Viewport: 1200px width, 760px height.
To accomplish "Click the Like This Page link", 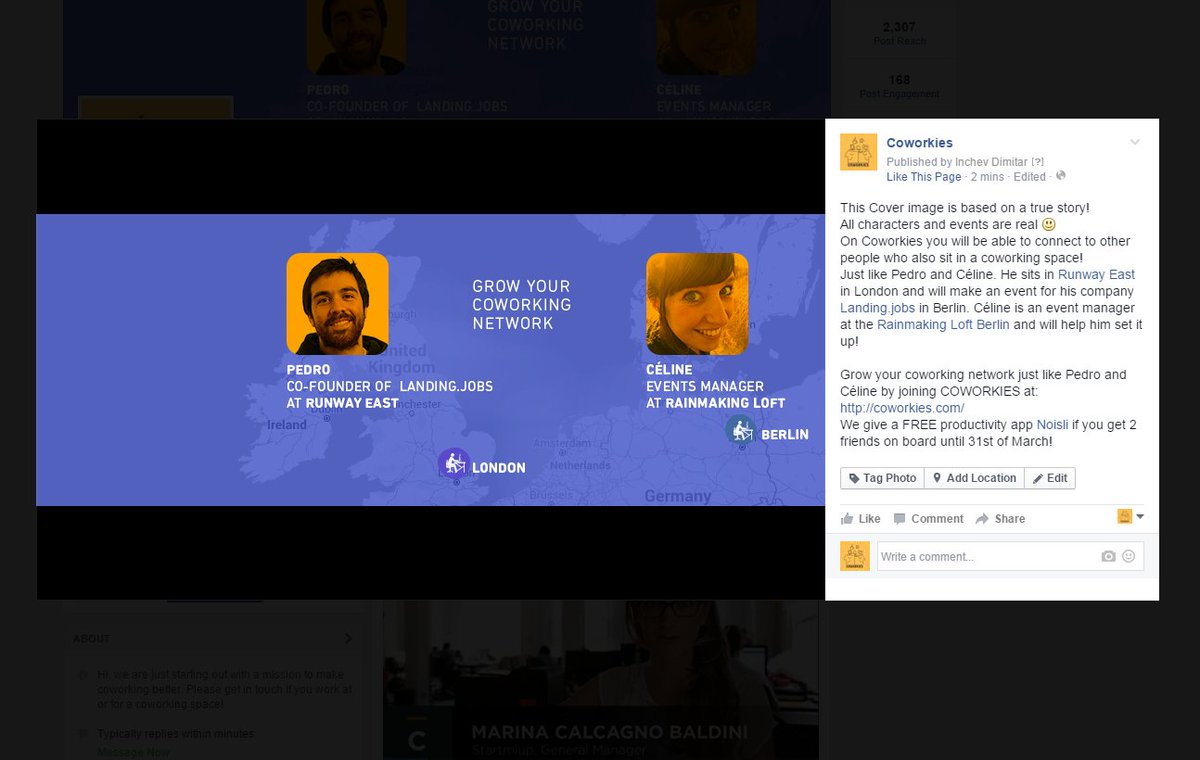I will pos(924,177).
